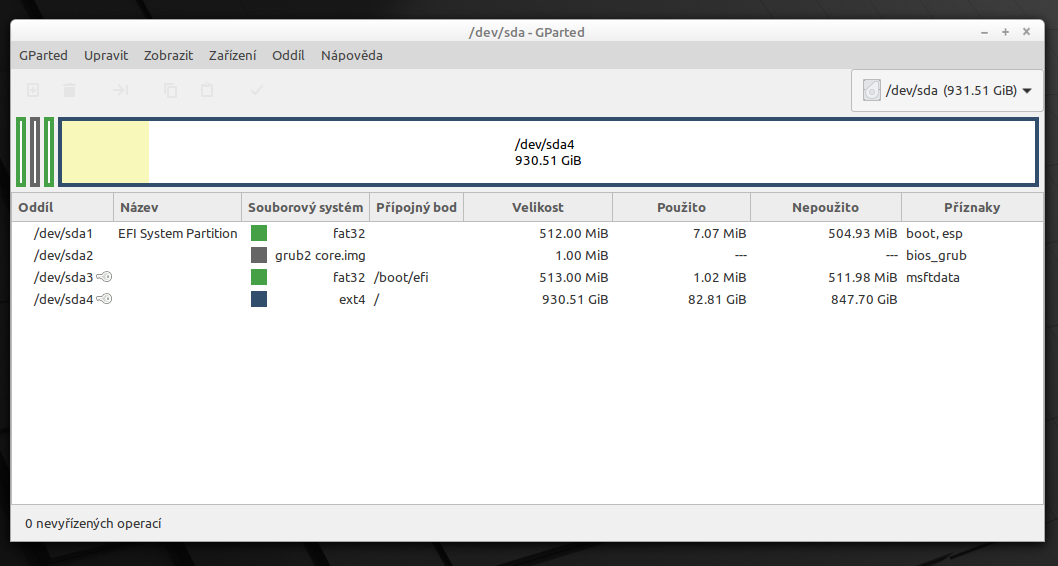Screen dimensions: 1058x566
Task: Select the /dev/sda4 930.51 GiB graphical partition
Action: [548, 152]
